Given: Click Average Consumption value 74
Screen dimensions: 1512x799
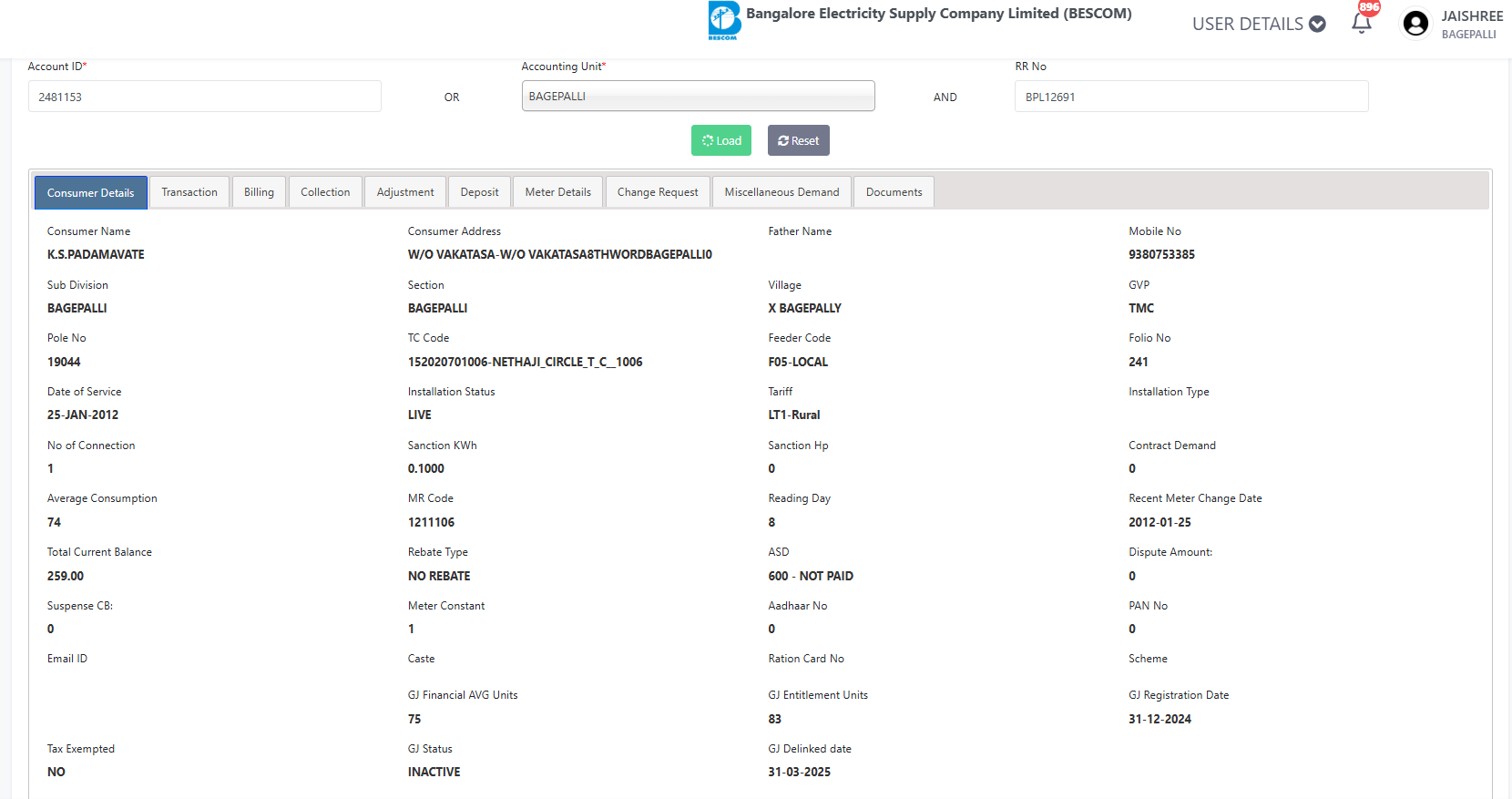Looking at the screenshot, I should (x=54, y=522).
